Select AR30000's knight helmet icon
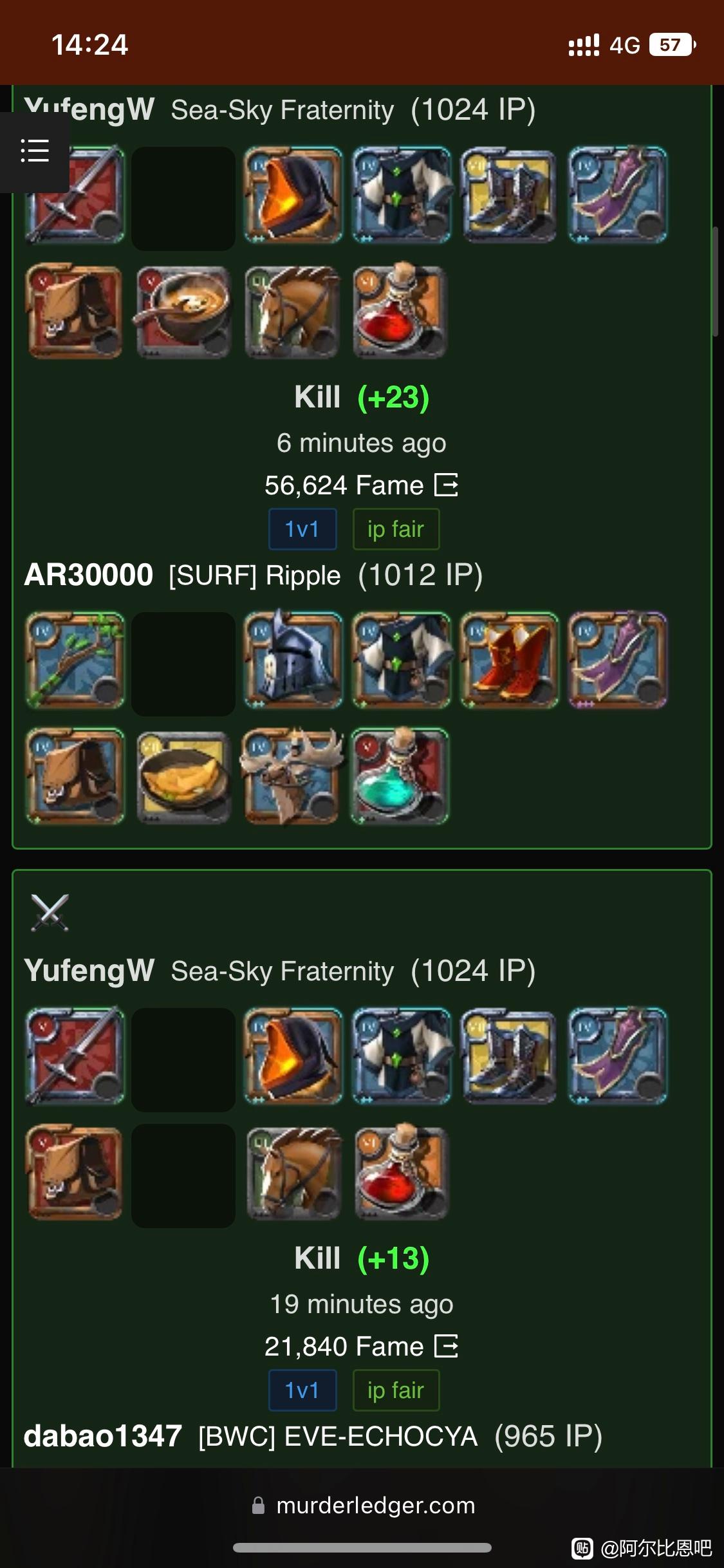 tap(293, 661)
